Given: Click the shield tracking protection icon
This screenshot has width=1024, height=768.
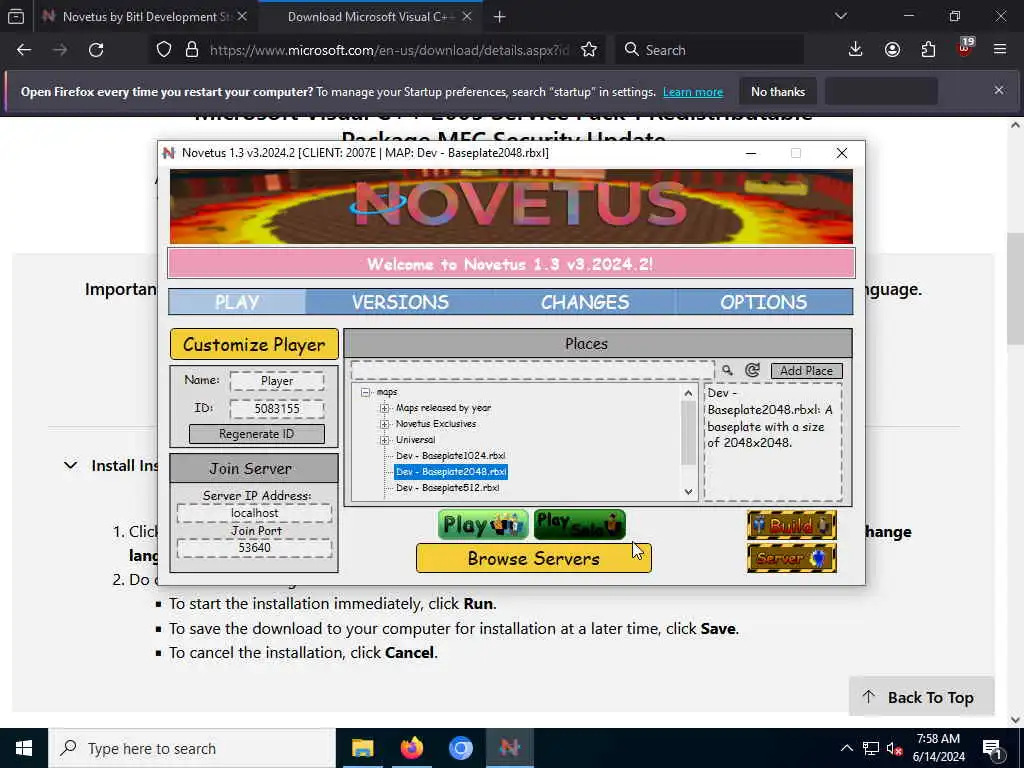Looking at the screenshot, I should (164, 50).
